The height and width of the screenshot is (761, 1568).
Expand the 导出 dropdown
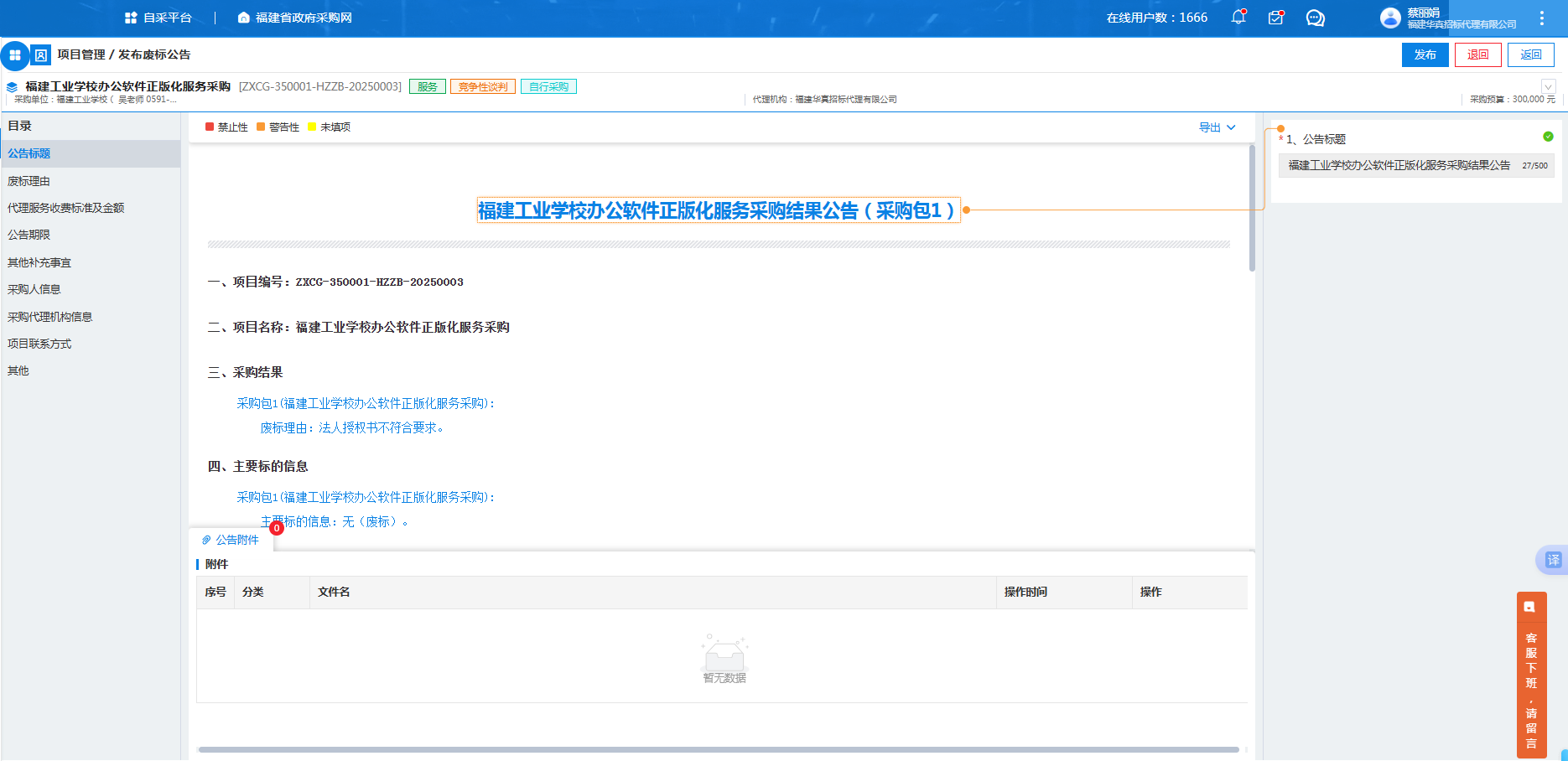pyautogui.click(x=1217, y=127)
